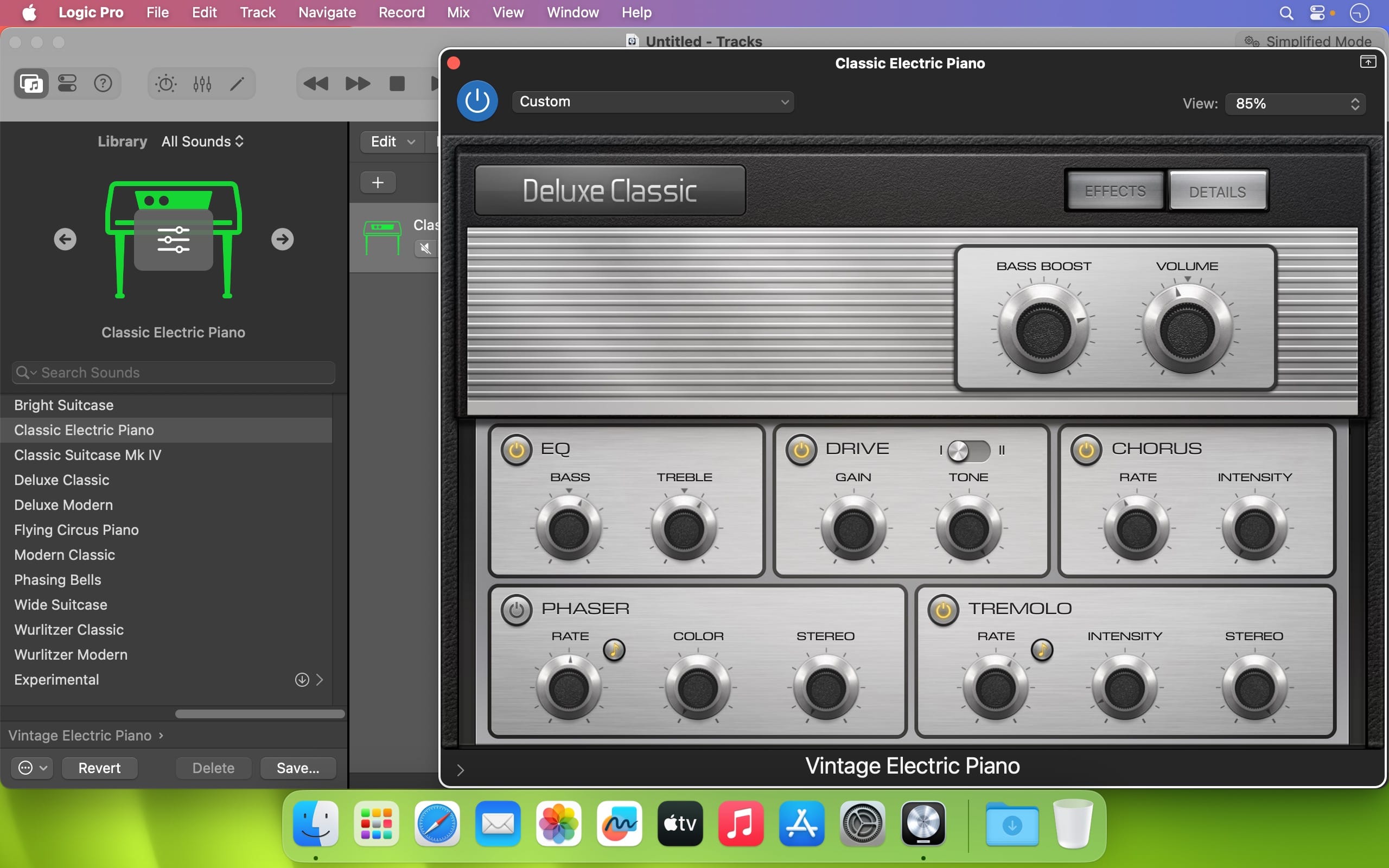The height and width of the screenshot is (868, 1389).
Task: Click the Library horizontal scrollbar
Action: 259,714
